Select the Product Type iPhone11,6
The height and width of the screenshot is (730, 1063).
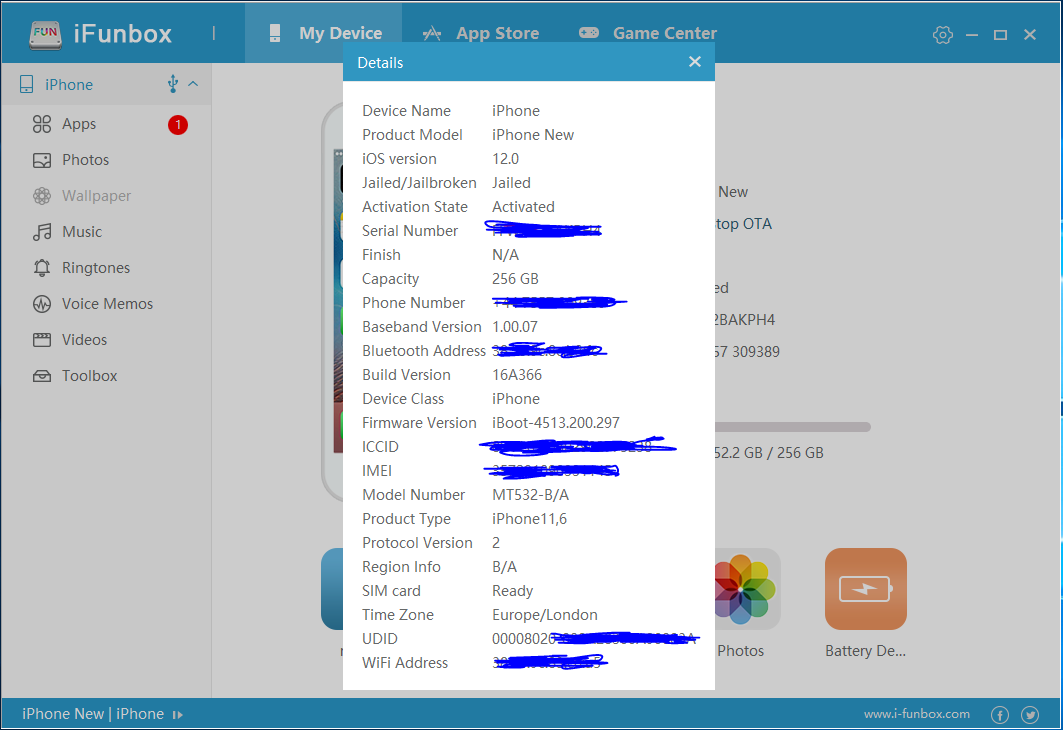click(529, 519)
